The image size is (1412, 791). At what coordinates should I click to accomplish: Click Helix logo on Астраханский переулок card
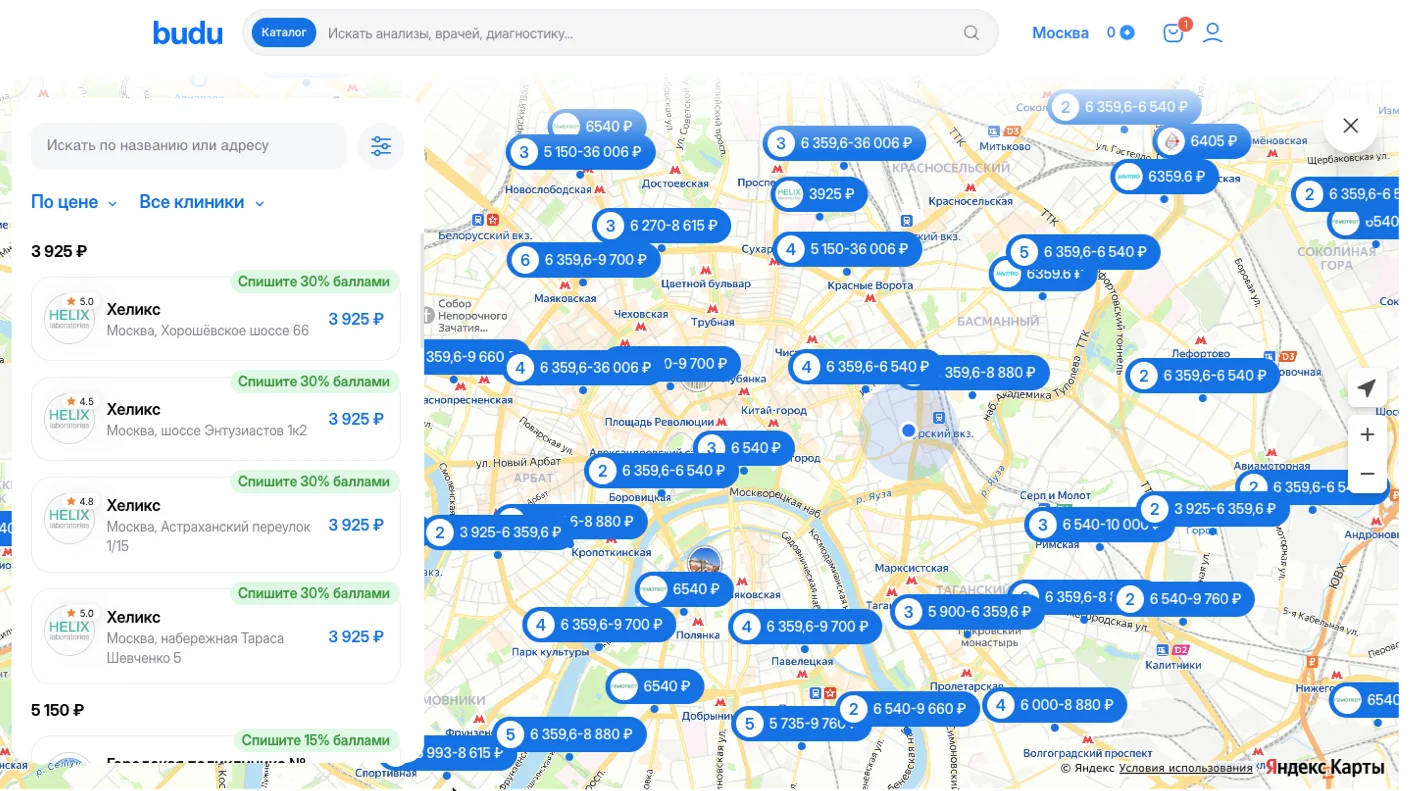coord(69,519)
